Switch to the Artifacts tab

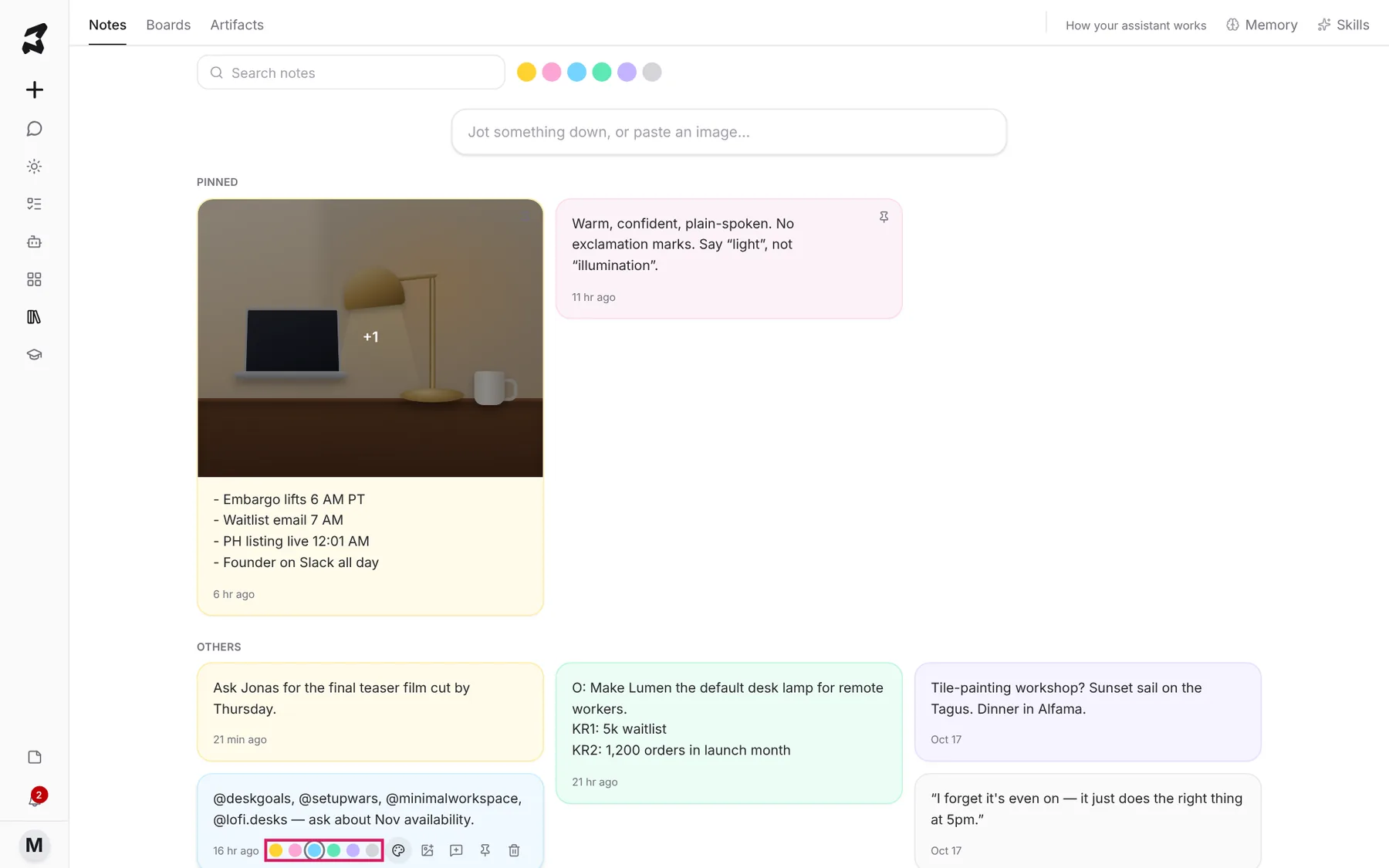point(237,25)
